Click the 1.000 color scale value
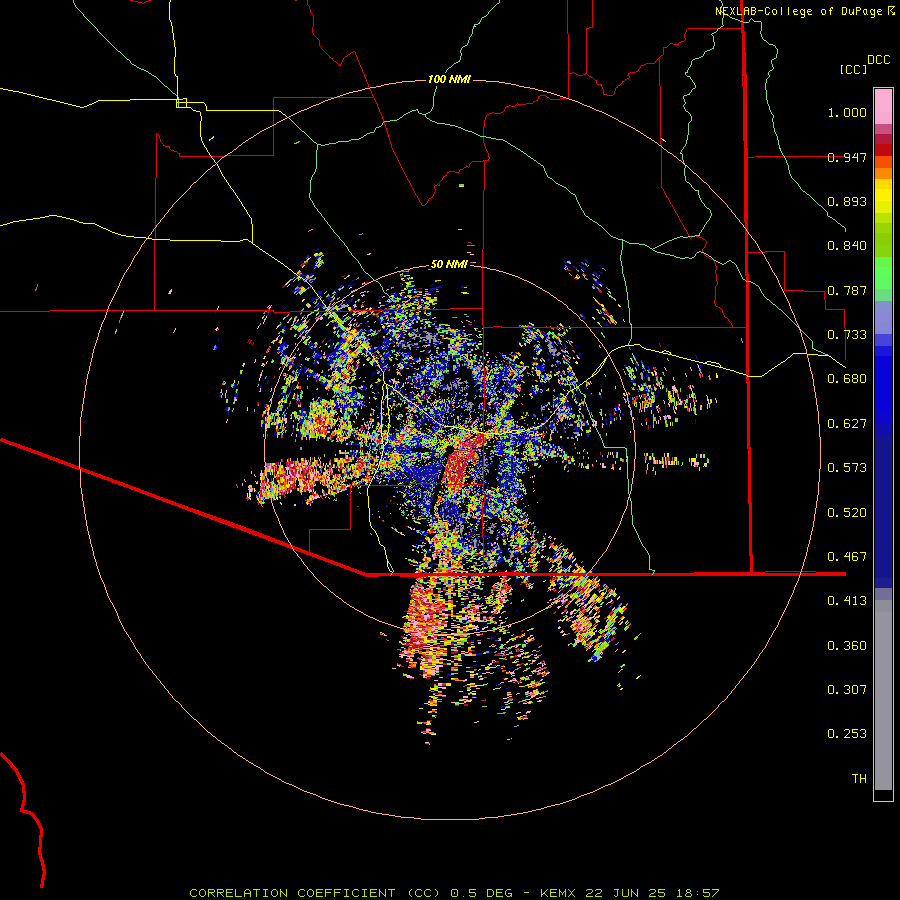The image size is (900, 900). click(847, 112)
